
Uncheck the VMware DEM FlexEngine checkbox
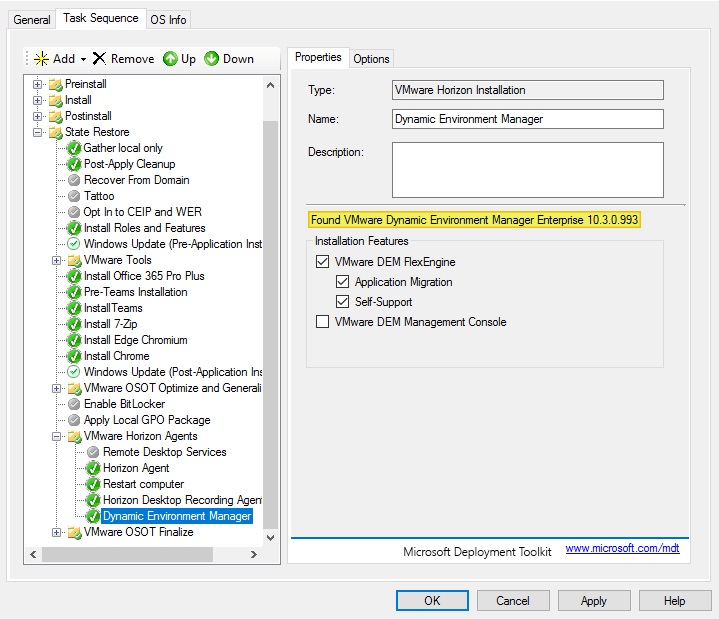click(322, 262)
